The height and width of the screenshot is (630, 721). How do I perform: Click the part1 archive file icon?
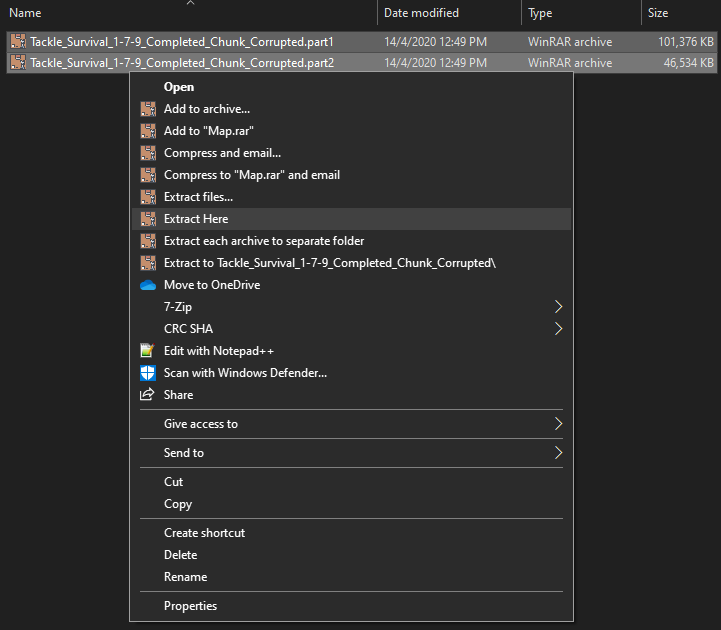pyautogui.click(x=18, y=42)
